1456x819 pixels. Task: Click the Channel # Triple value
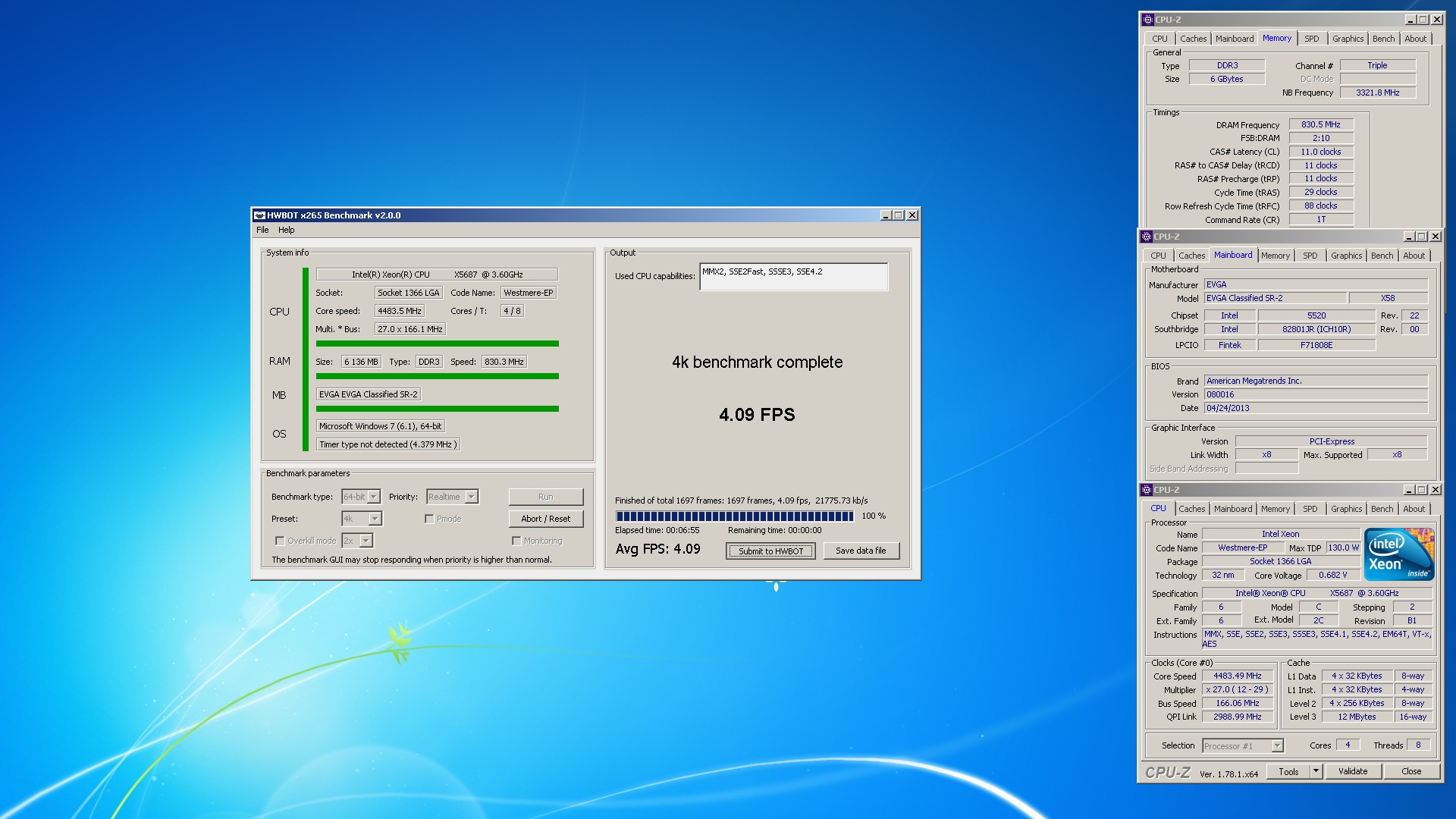point(1377,65)
